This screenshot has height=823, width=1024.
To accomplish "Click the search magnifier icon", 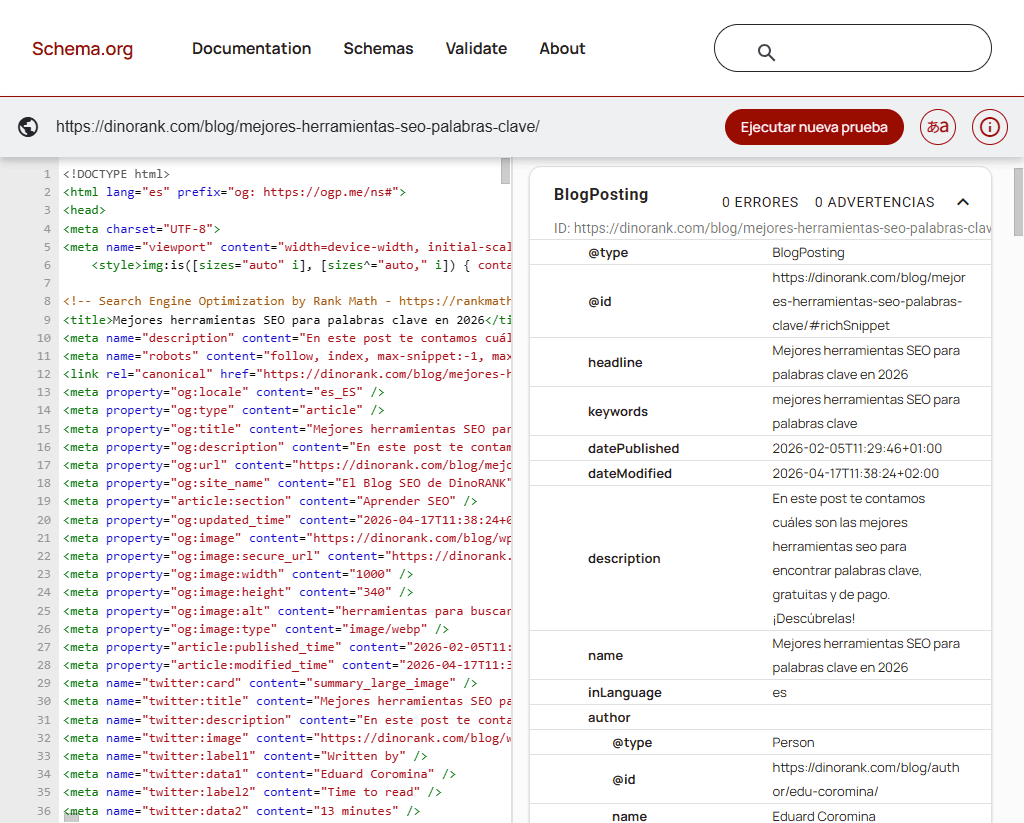I will coord(766,52).
